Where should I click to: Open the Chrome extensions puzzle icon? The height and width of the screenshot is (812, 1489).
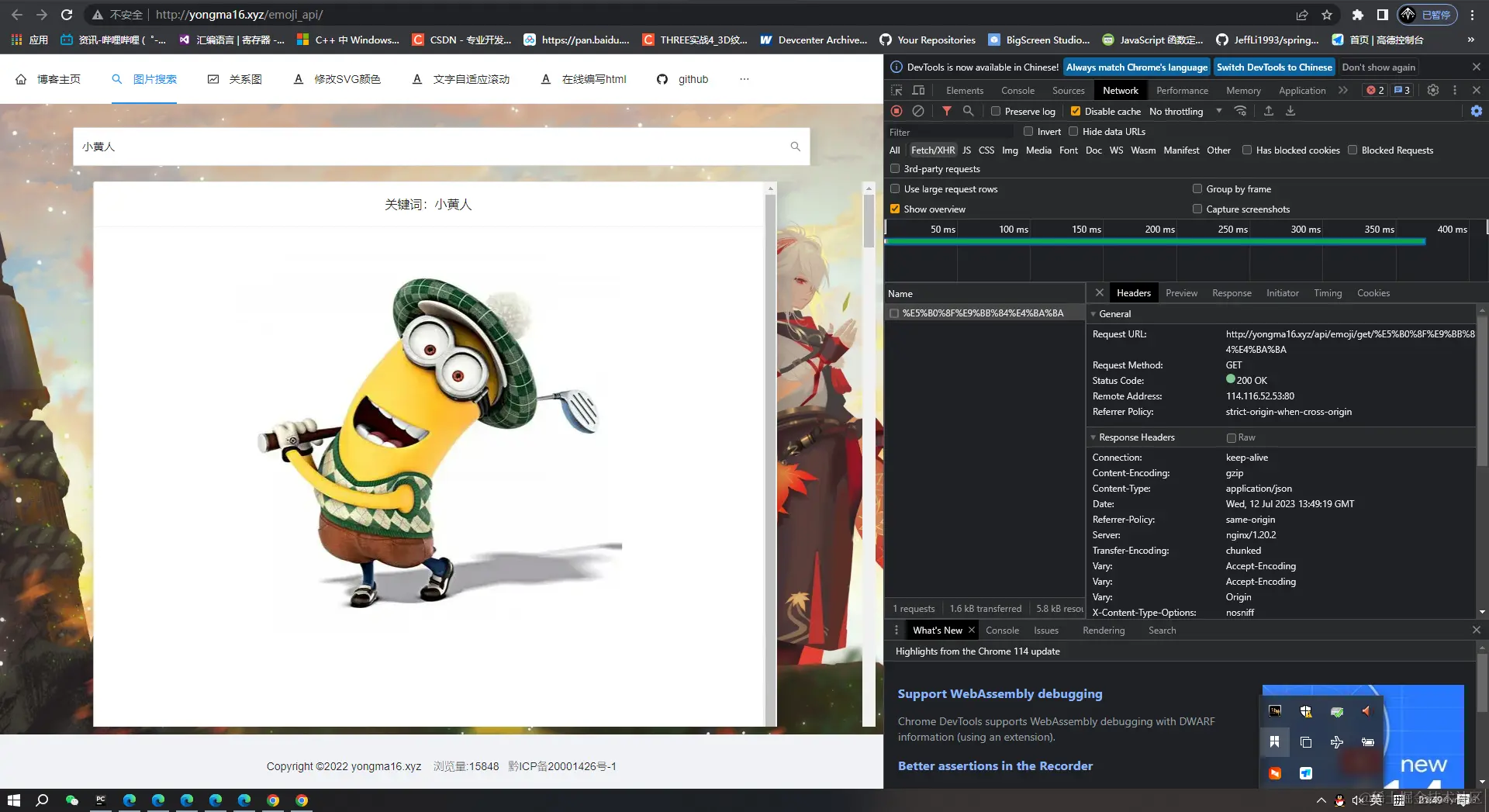[x=1357, y=15]
